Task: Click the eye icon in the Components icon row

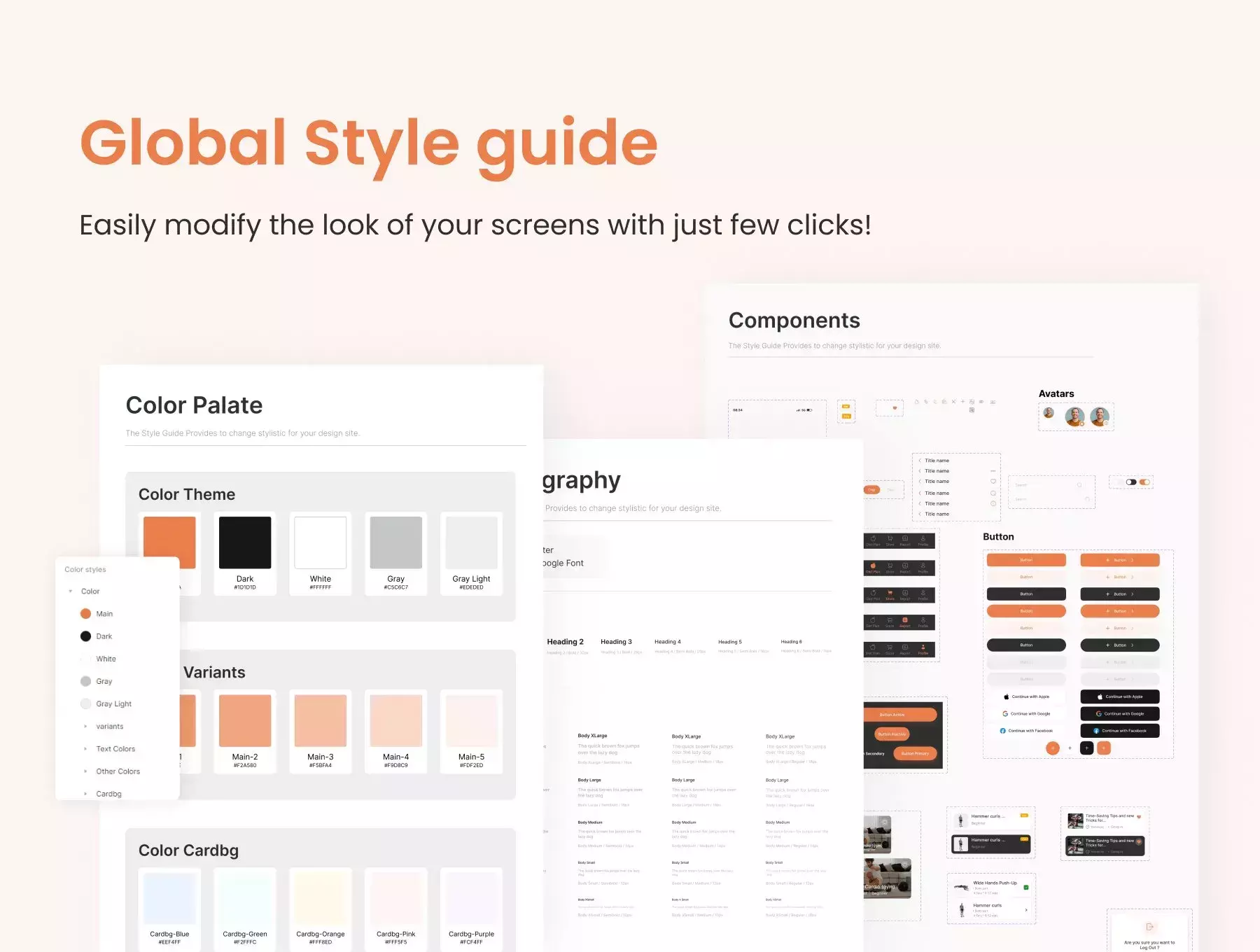Action: tap(981, 402)
